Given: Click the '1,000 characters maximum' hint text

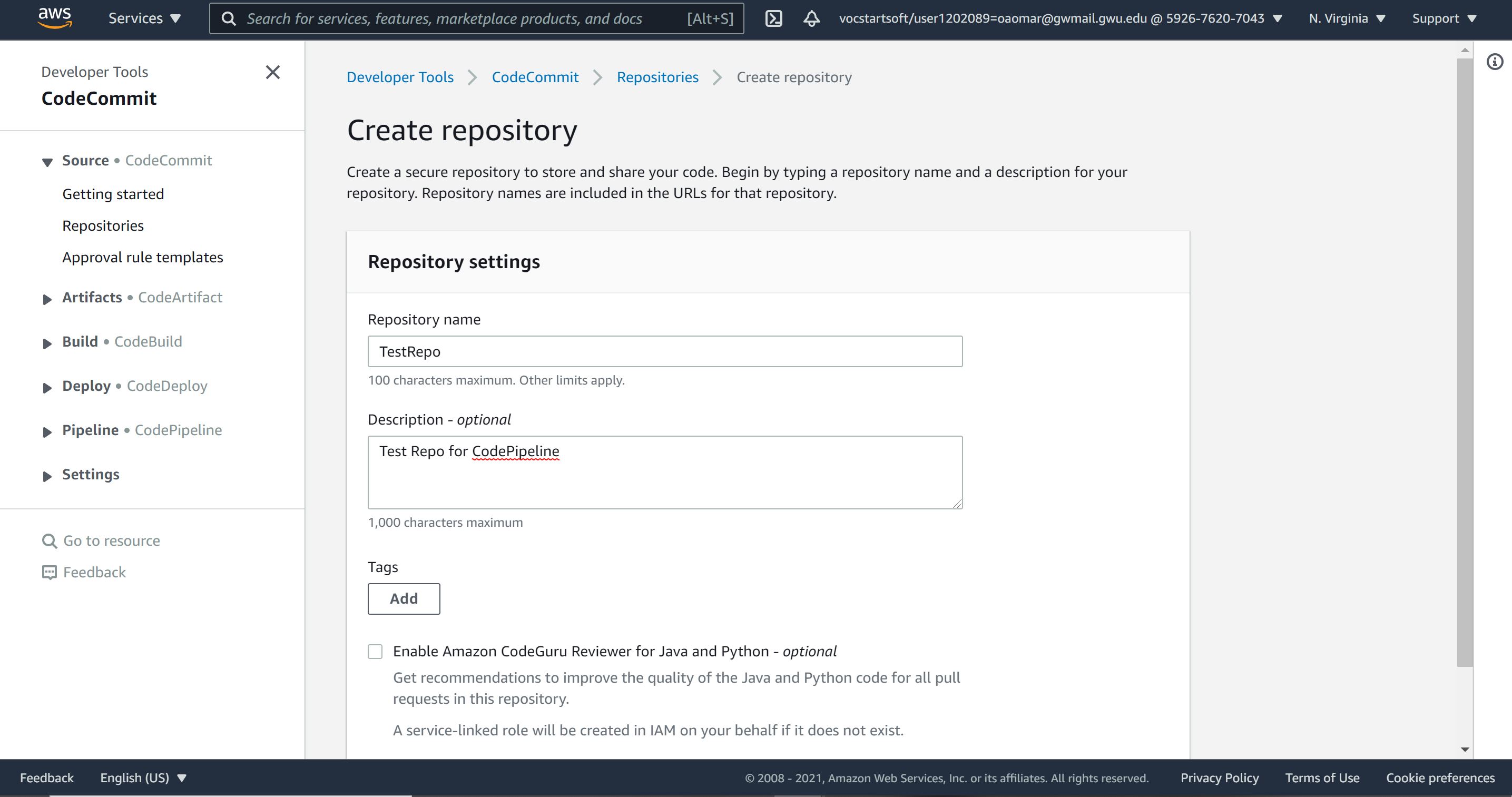Looking at the screenshot, I should pos(445,523).
